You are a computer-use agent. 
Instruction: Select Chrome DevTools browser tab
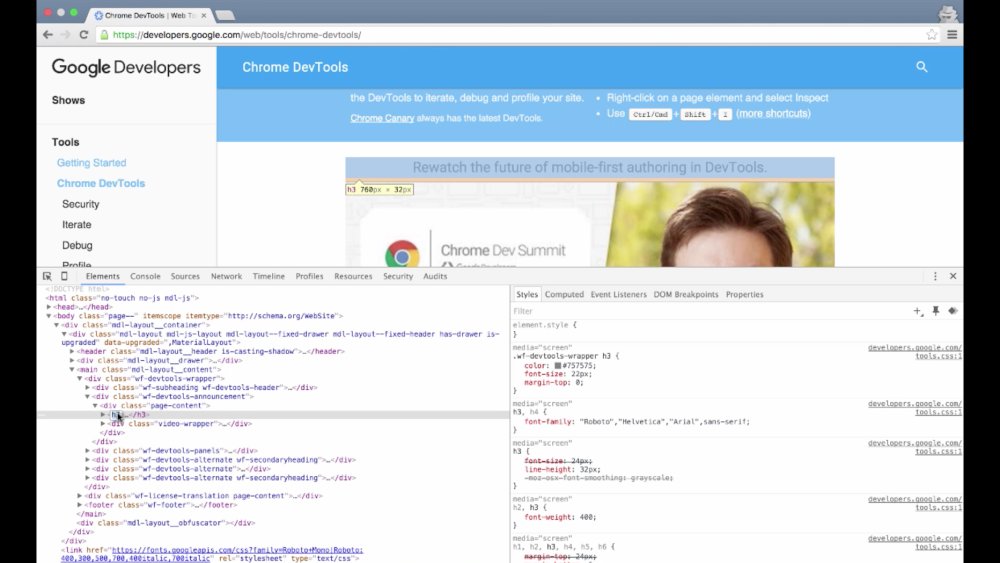coord(150,15)
